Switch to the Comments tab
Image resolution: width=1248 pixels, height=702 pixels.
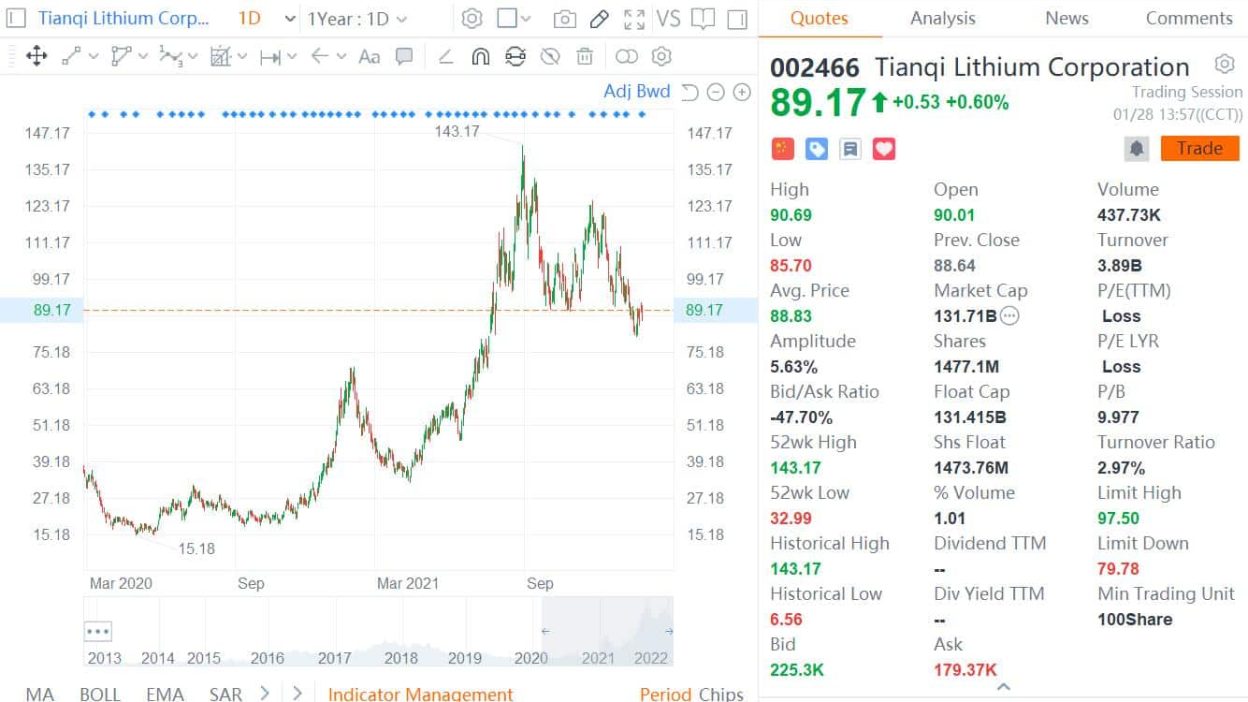click(1189, 18)
